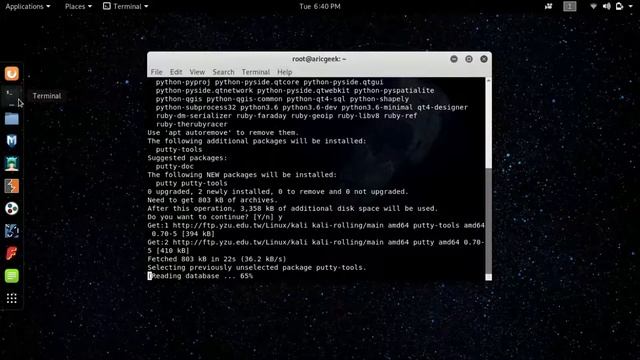Open Burp Suite from the dock

pyautogui.click(x=11, y=186)
